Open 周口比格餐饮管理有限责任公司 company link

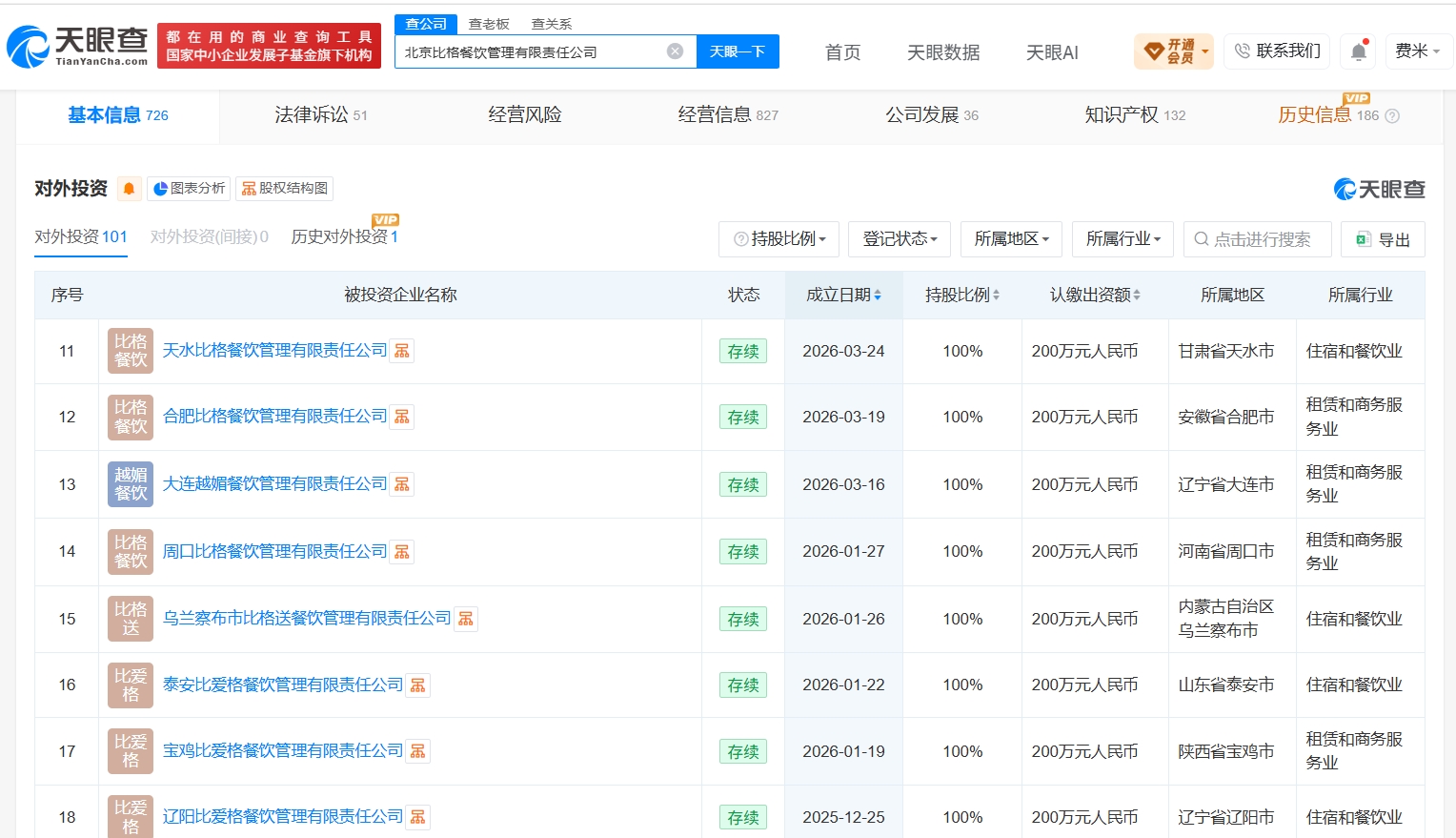pyautogui.click(x=274, y=552)
